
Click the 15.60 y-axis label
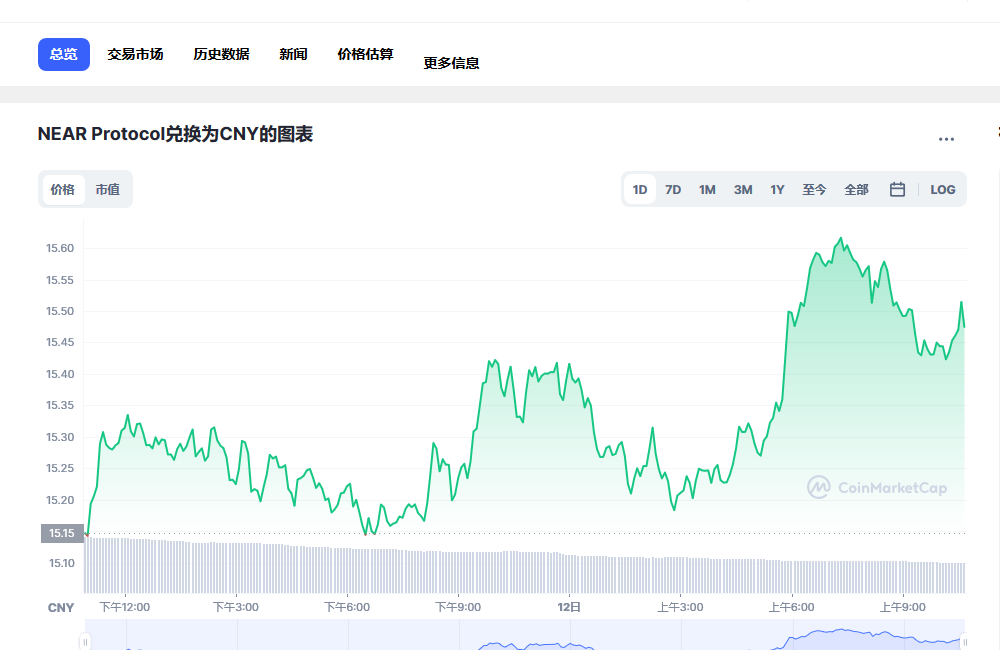pyautogui.click(x=60, y=248)
